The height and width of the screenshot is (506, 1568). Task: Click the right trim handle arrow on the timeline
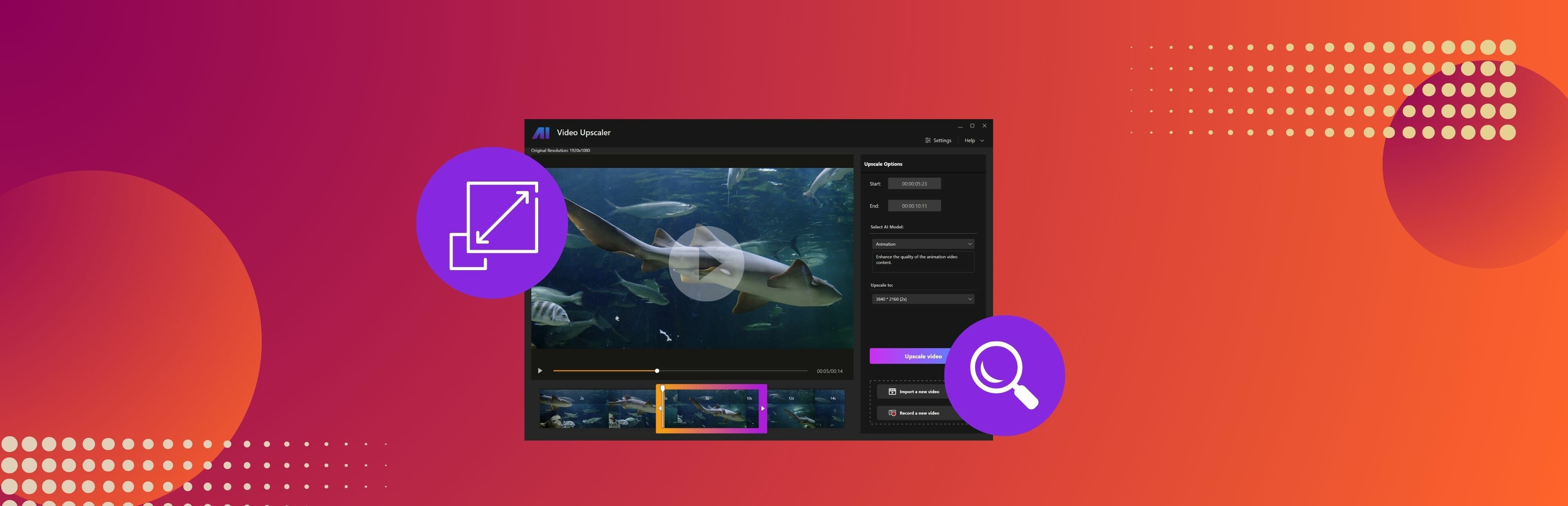(x=763, y=409)
